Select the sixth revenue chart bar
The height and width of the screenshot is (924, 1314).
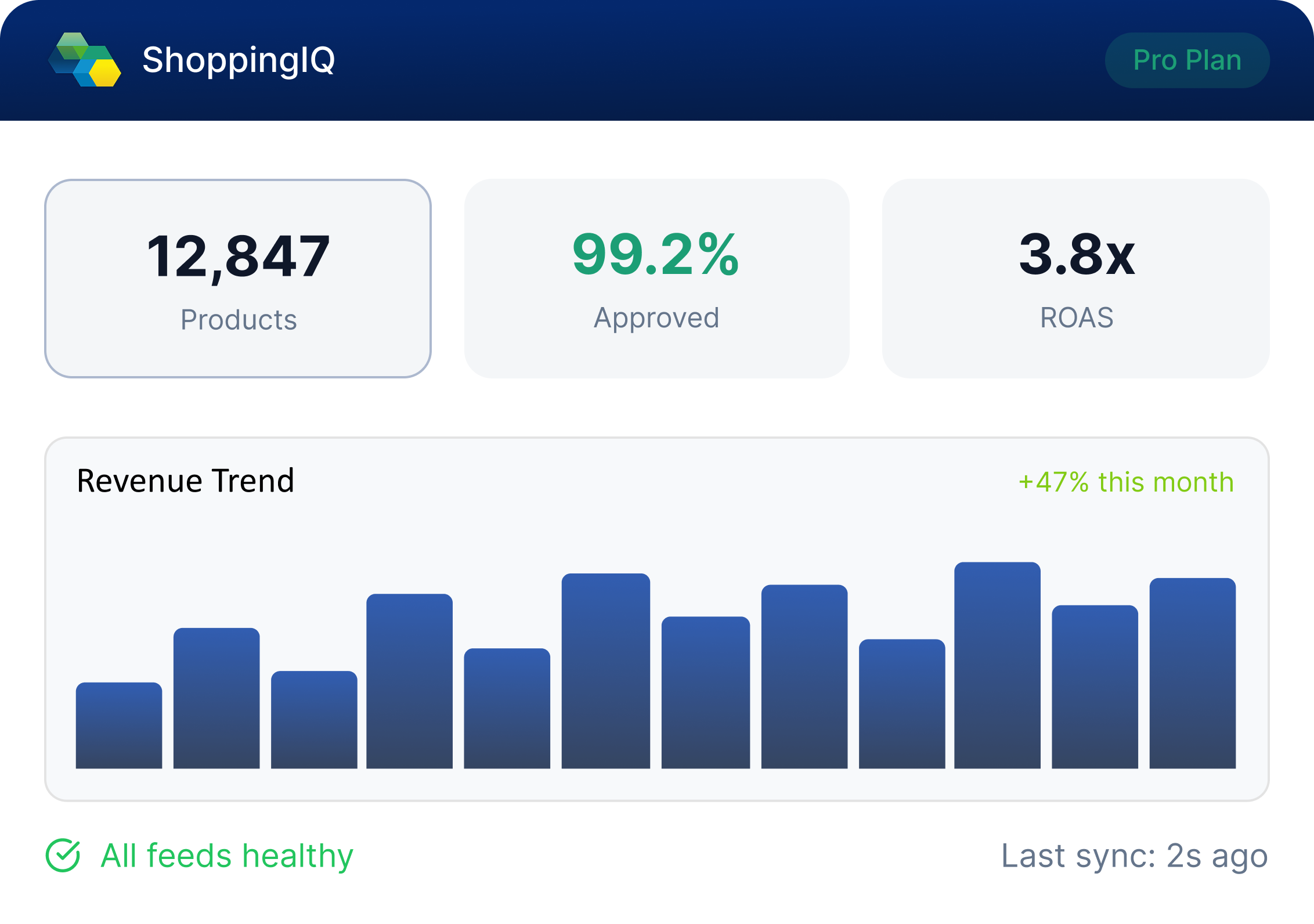point(605,671)
